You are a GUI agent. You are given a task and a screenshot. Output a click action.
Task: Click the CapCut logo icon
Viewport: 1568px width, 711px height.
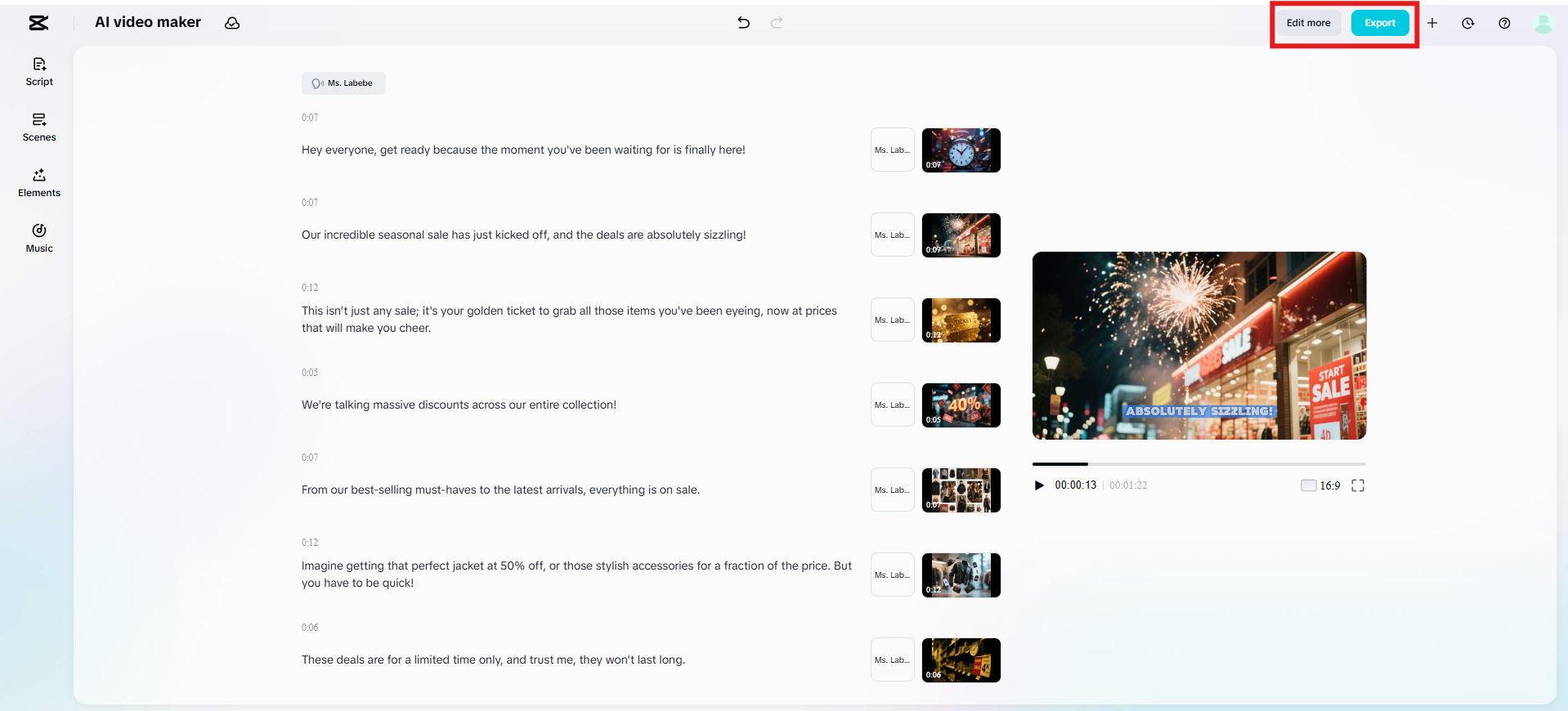[38, 23]
